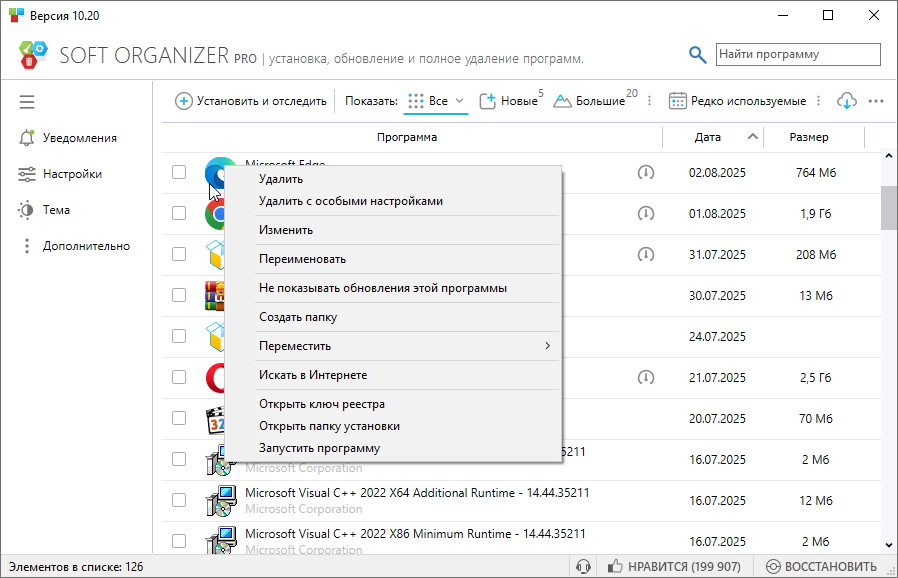Select the checkbox in the 24.07.2025 row
This screenshot has height=578, width=898.
tap(179, 336)
